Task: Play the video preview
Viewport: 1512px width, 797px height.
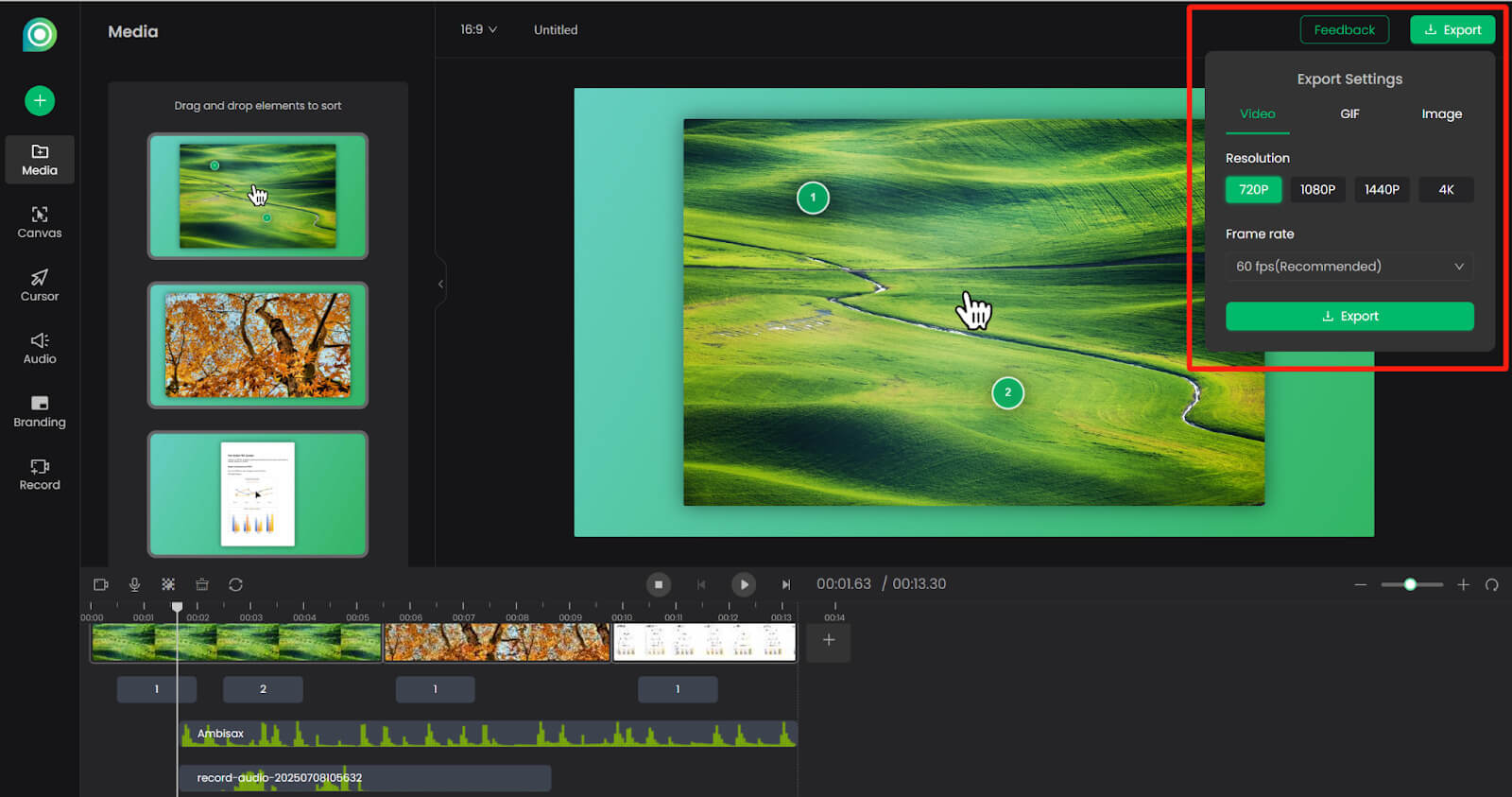Action: coord(744,584)
